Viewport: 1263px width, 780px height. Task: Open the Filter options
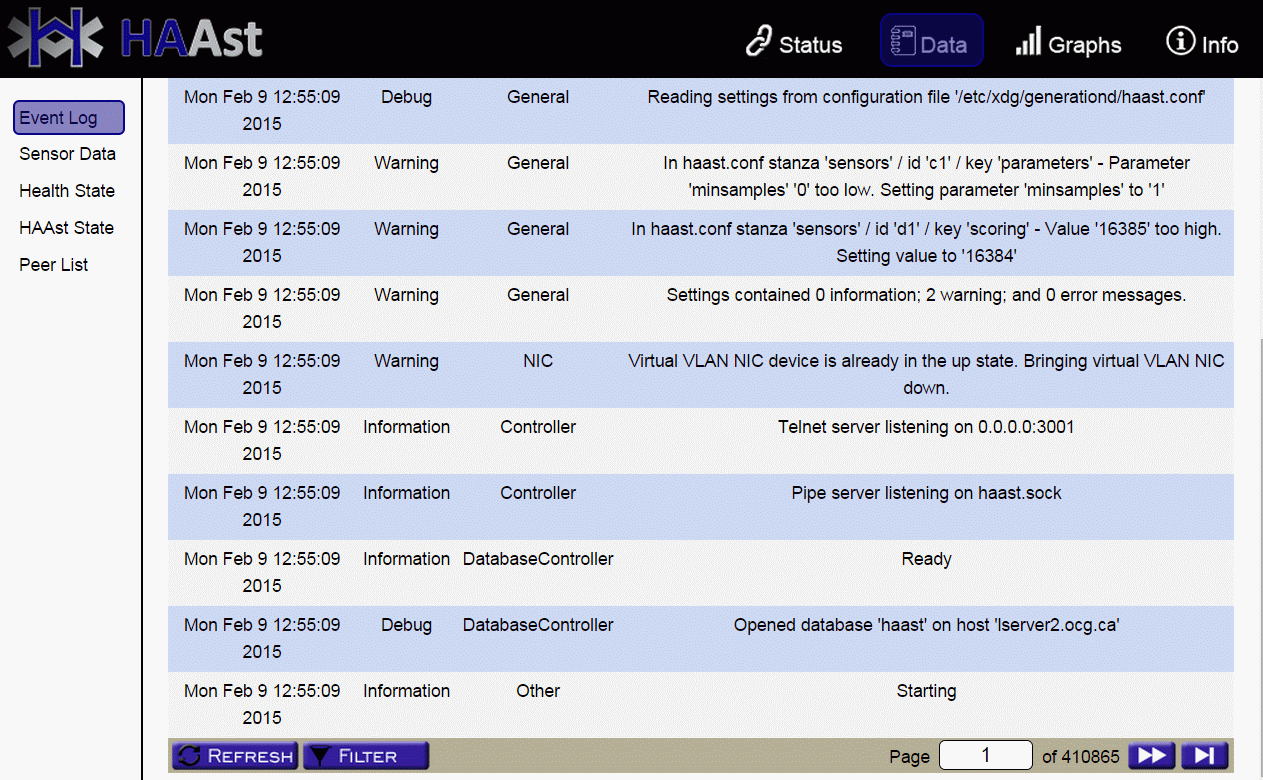366,756
